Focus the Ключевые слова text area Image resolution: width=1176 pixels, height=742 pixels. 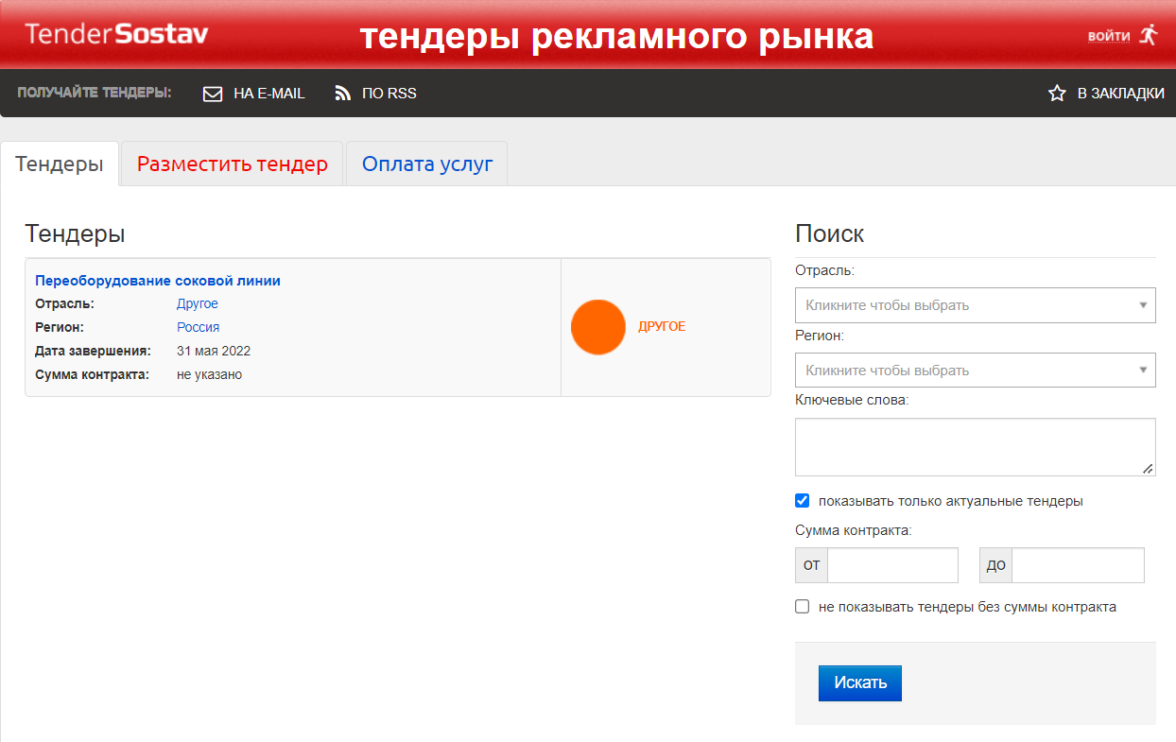pos(975,447)
